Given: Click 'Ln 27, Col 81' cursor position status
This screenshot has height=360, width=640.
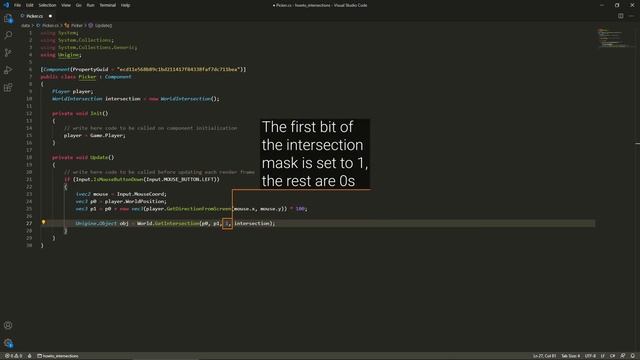Looking at the screenshot, I should (544, 356).
